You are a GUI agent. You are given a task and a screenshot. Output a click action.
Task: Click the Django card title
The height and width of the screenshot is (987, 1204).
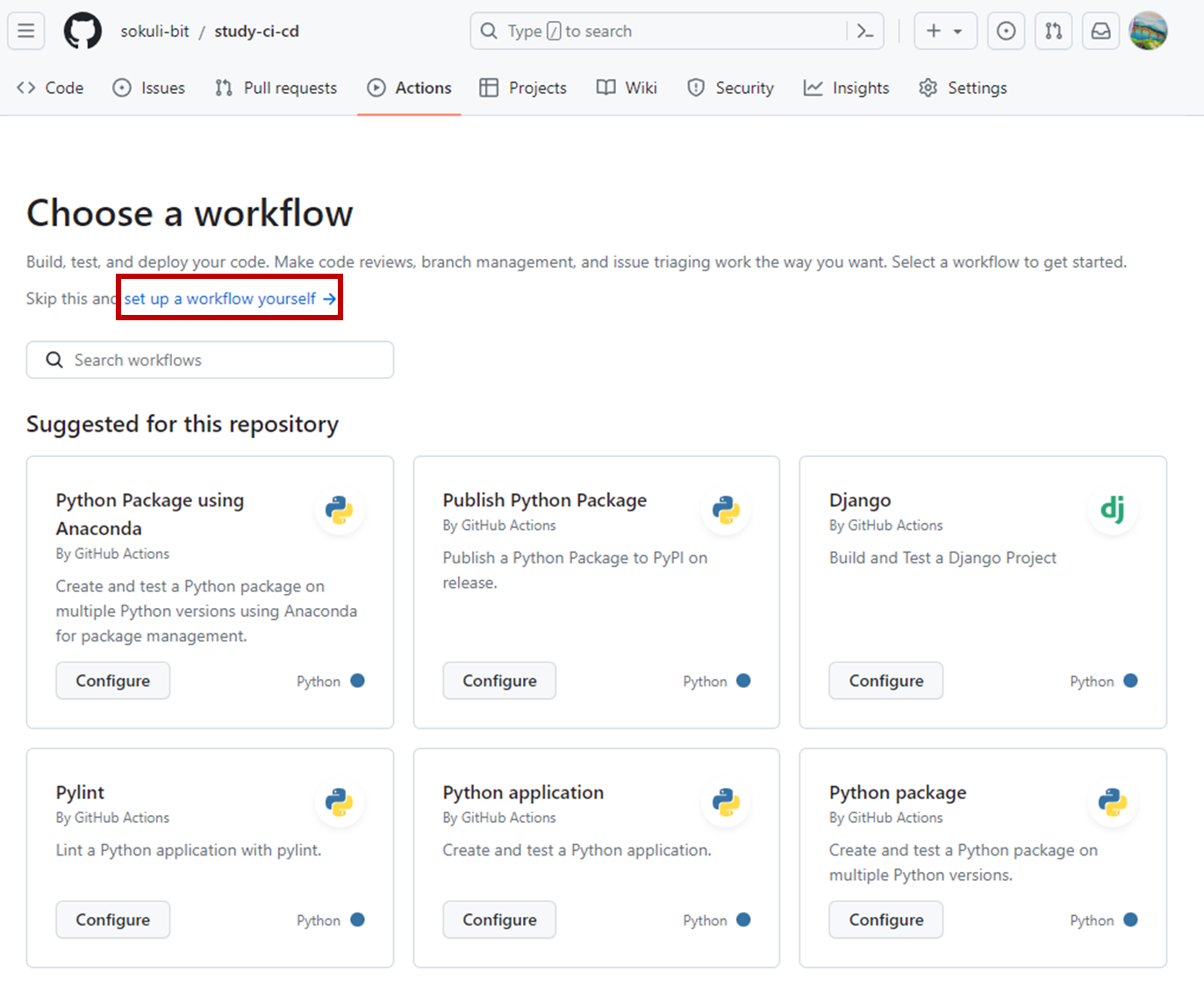pyautogui.click(x=860, y=500)
